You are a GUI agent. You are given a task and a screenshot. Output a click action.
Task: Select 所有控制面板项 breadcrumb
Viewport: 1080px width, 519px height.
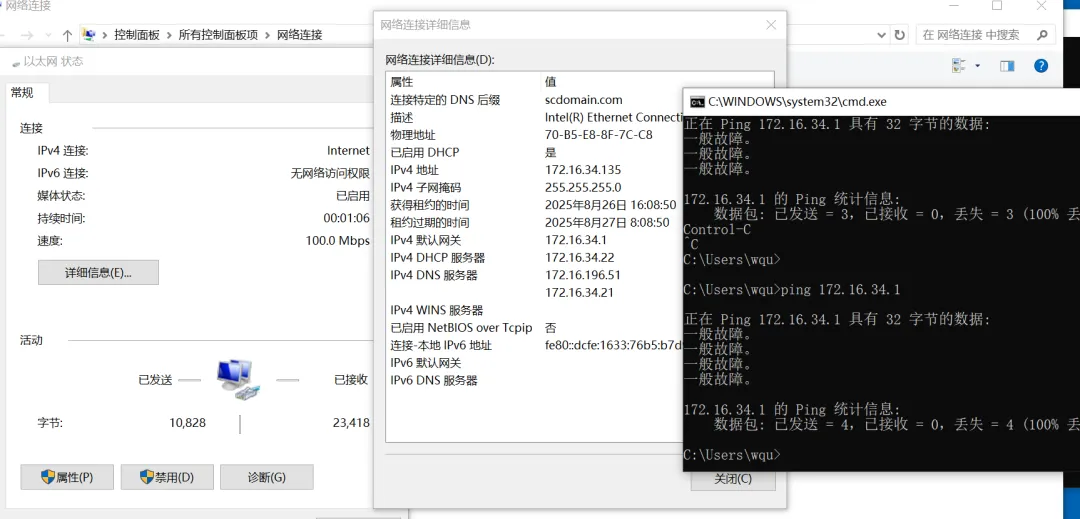pos(218,34)
